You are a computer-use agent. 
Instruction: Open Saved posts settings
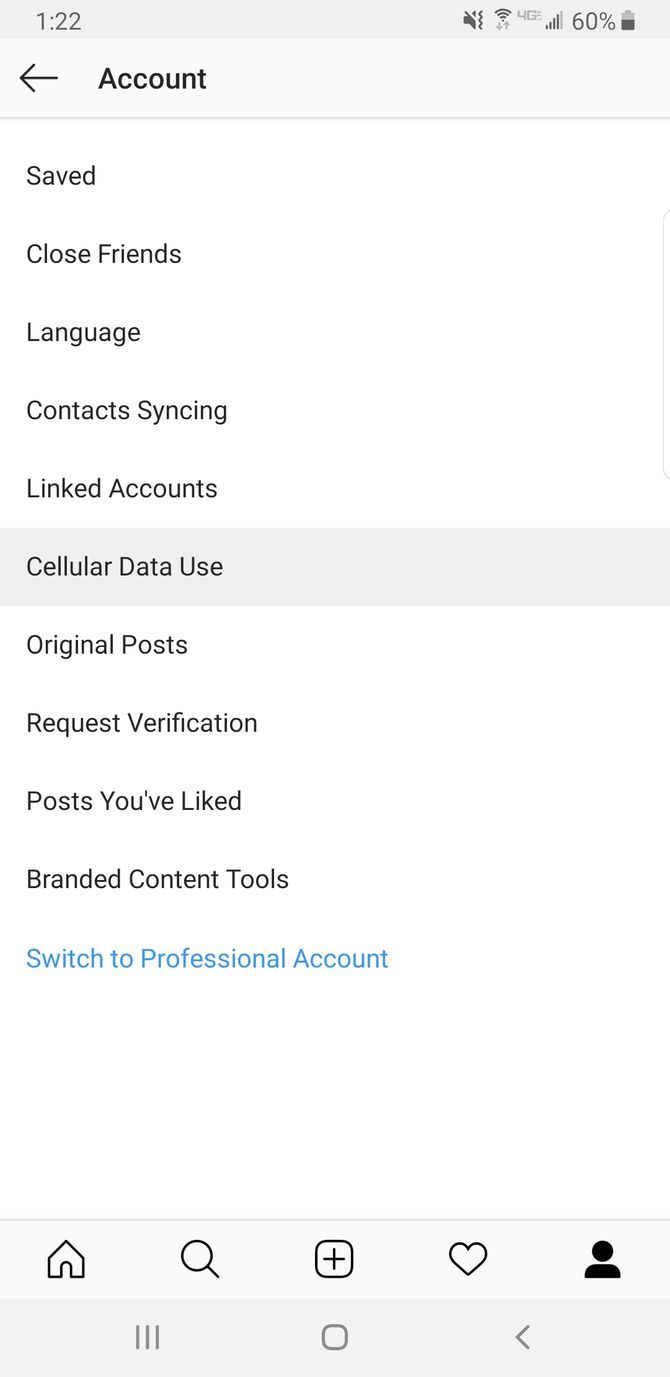pyautogui.click(x=61, y=176)
